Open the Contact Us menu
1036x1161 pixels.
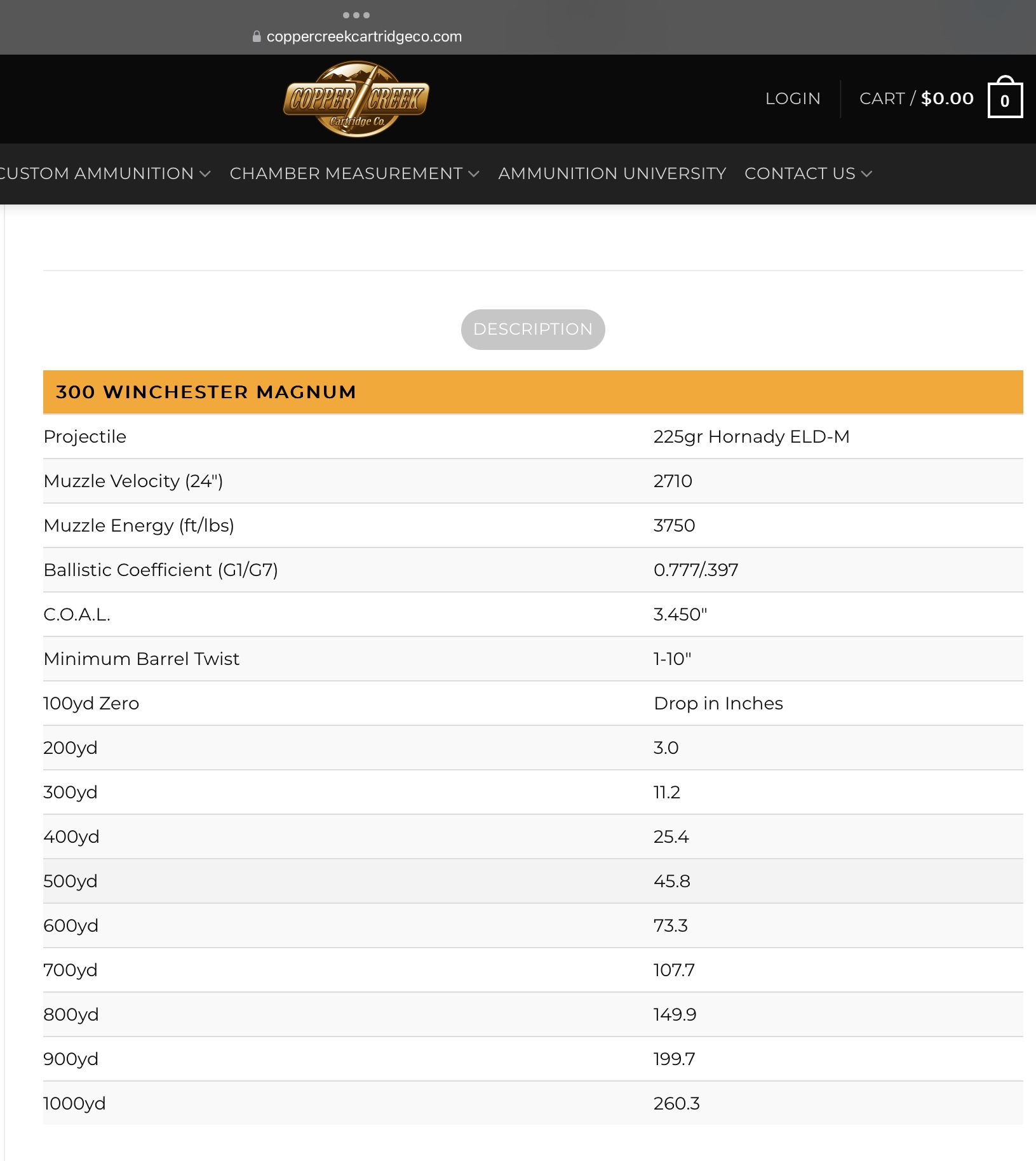[x=808, y=173]
